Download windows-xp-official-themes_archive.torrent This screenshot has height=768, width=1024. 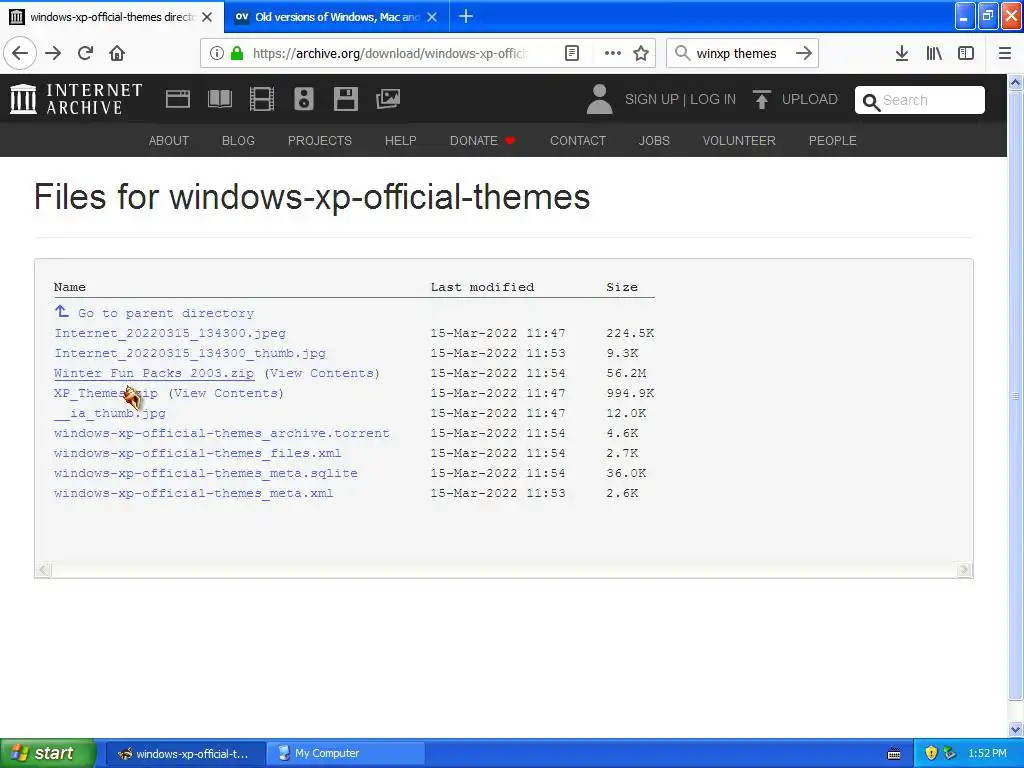pyautogui.click(x=222, y=434)
